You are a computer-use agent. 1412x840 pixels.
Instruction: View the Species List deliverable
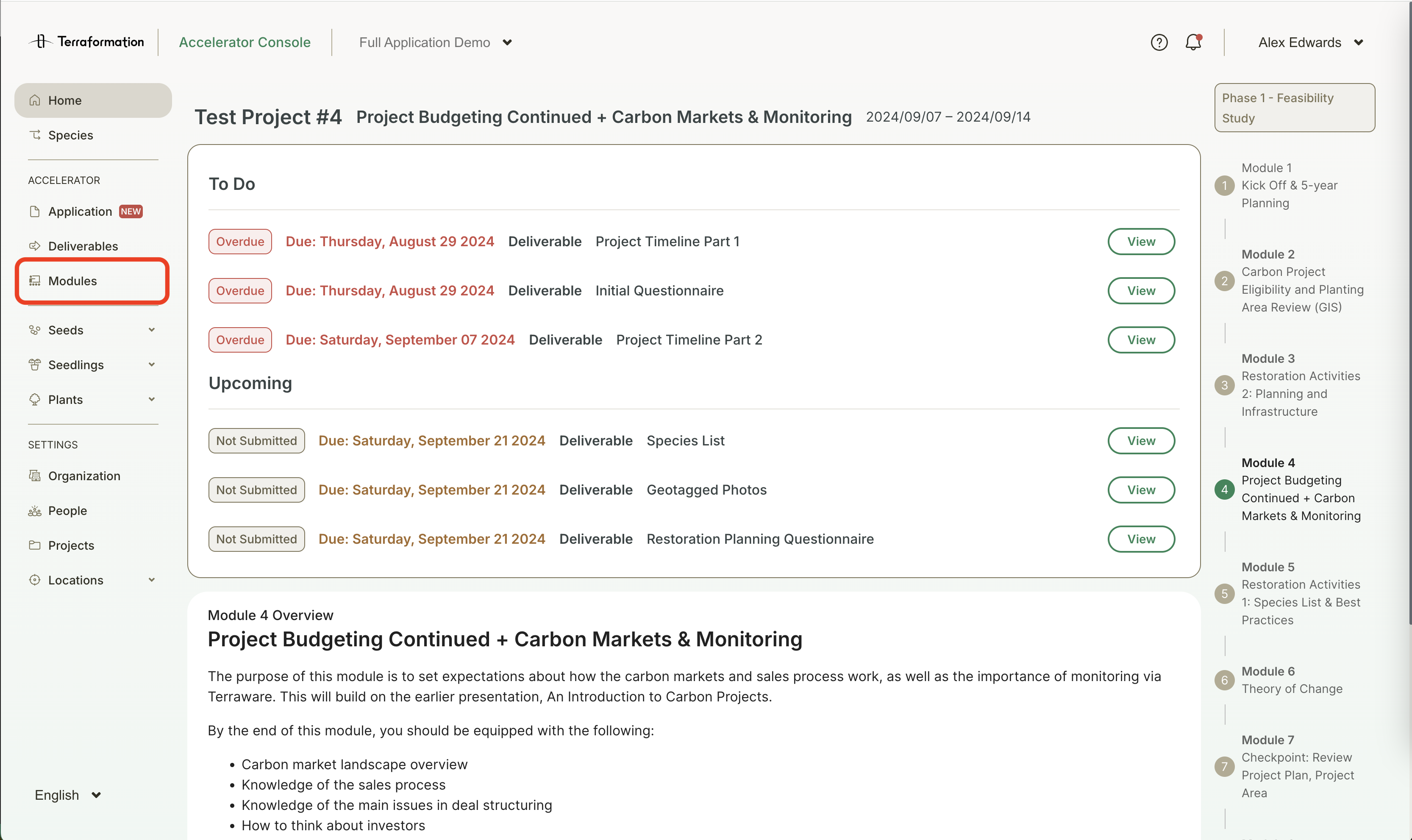pos(1141,440)
